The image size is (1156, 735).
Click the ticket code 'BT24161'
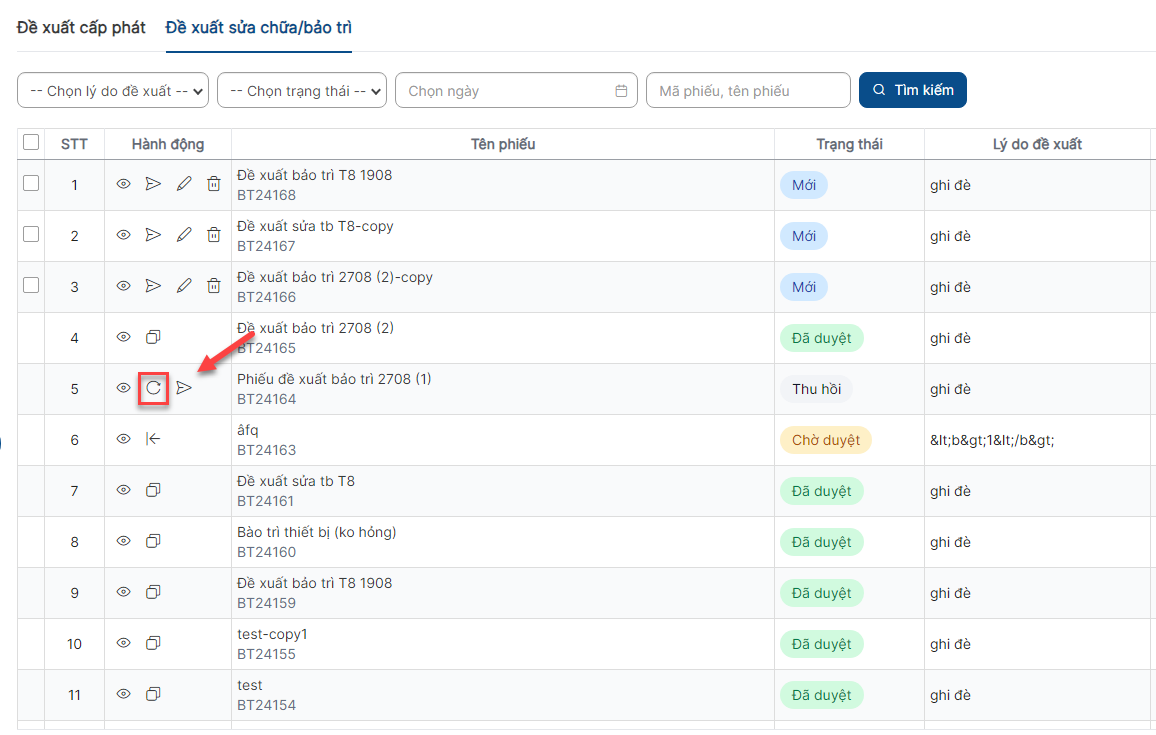coord(265,501)
